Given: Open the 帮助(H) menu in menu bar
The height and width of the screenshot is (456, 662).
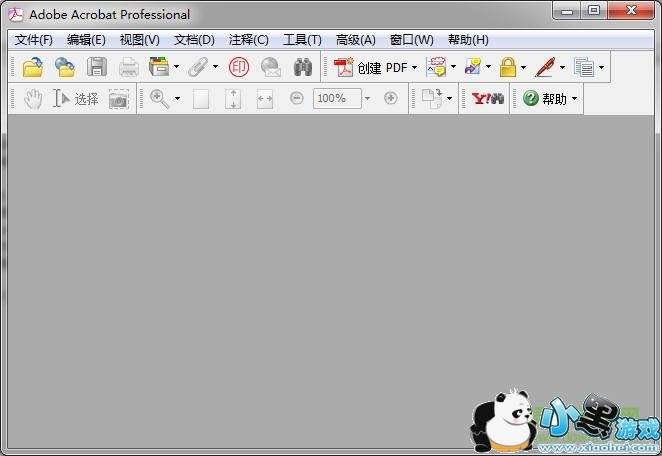Looking at the screenshot, I should [468, 40].
